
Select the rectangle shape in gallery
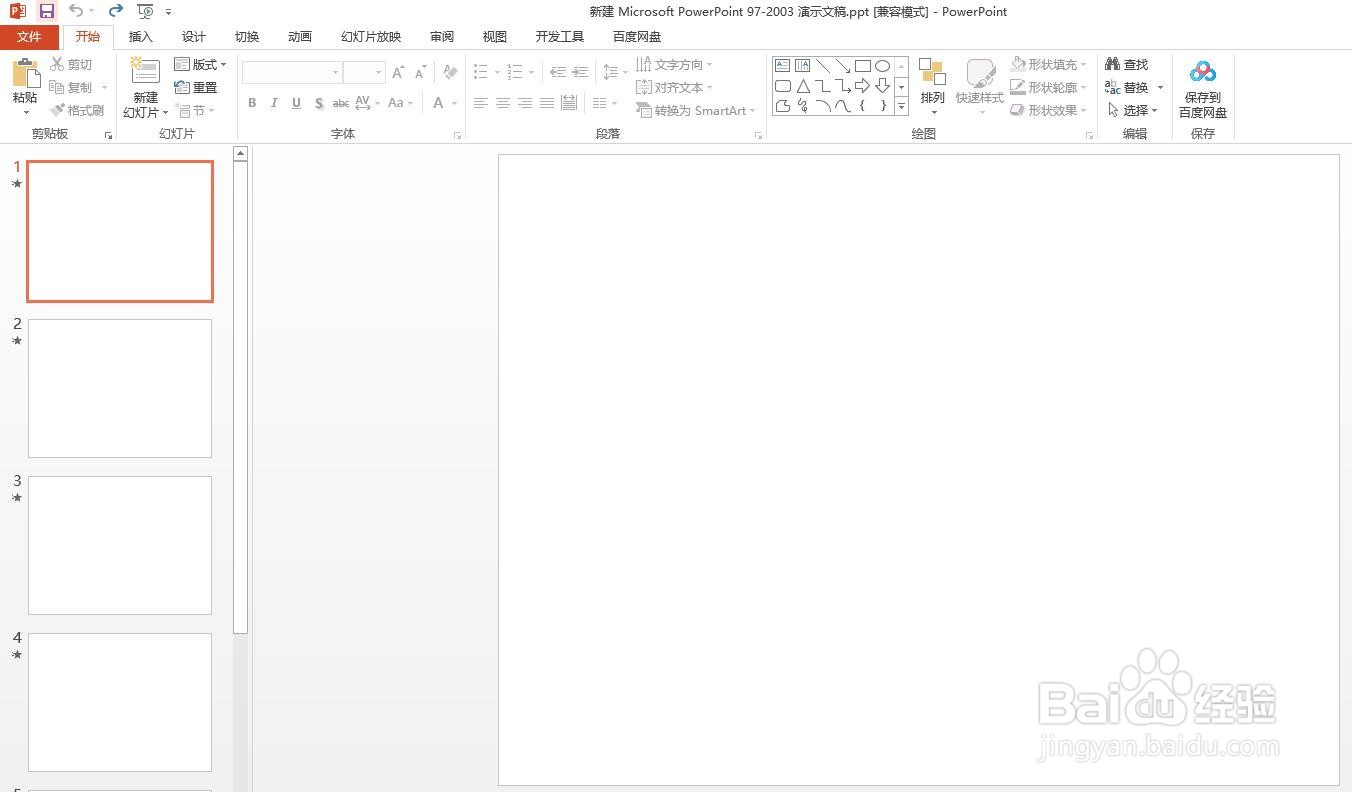[x=862, y=66]
